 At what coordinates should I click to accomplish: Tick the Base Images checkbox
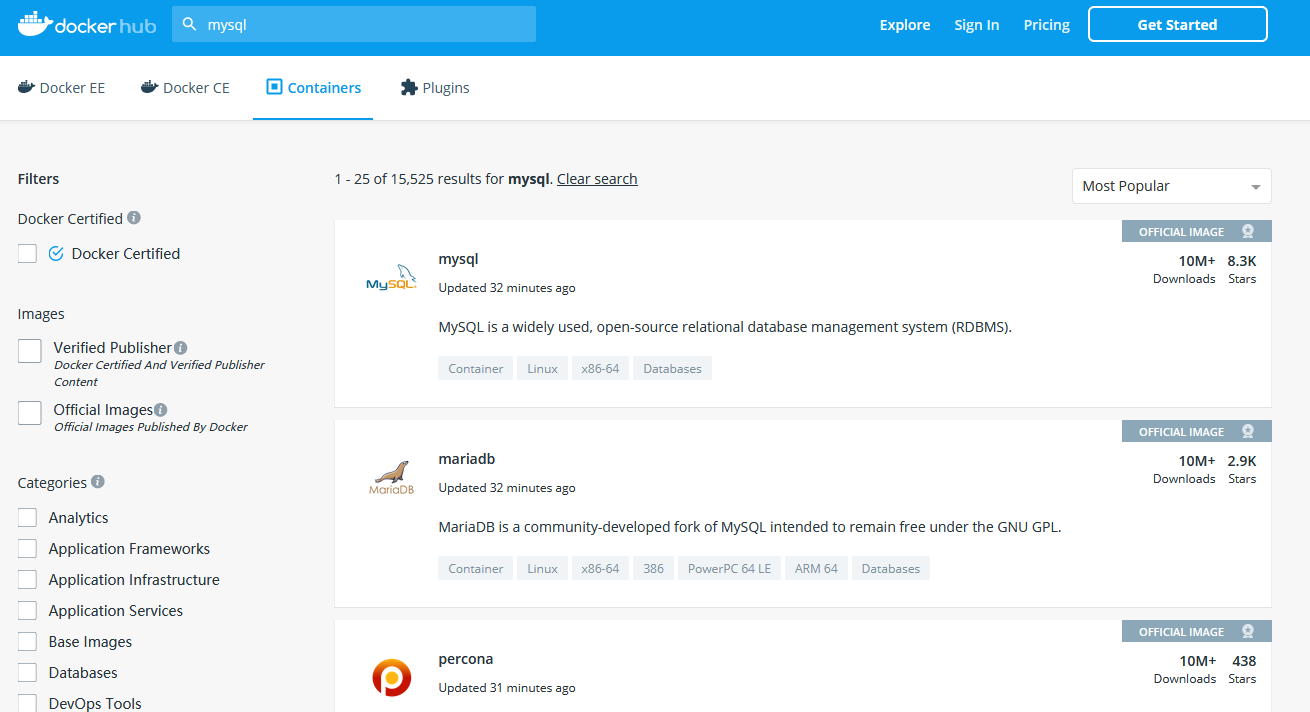tap(28, 642)
